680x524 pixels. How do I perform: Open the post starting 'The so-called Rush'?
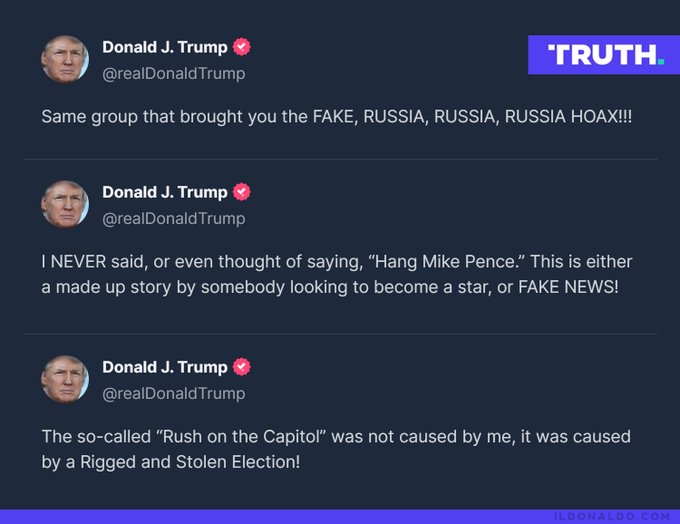click(336, 449)
